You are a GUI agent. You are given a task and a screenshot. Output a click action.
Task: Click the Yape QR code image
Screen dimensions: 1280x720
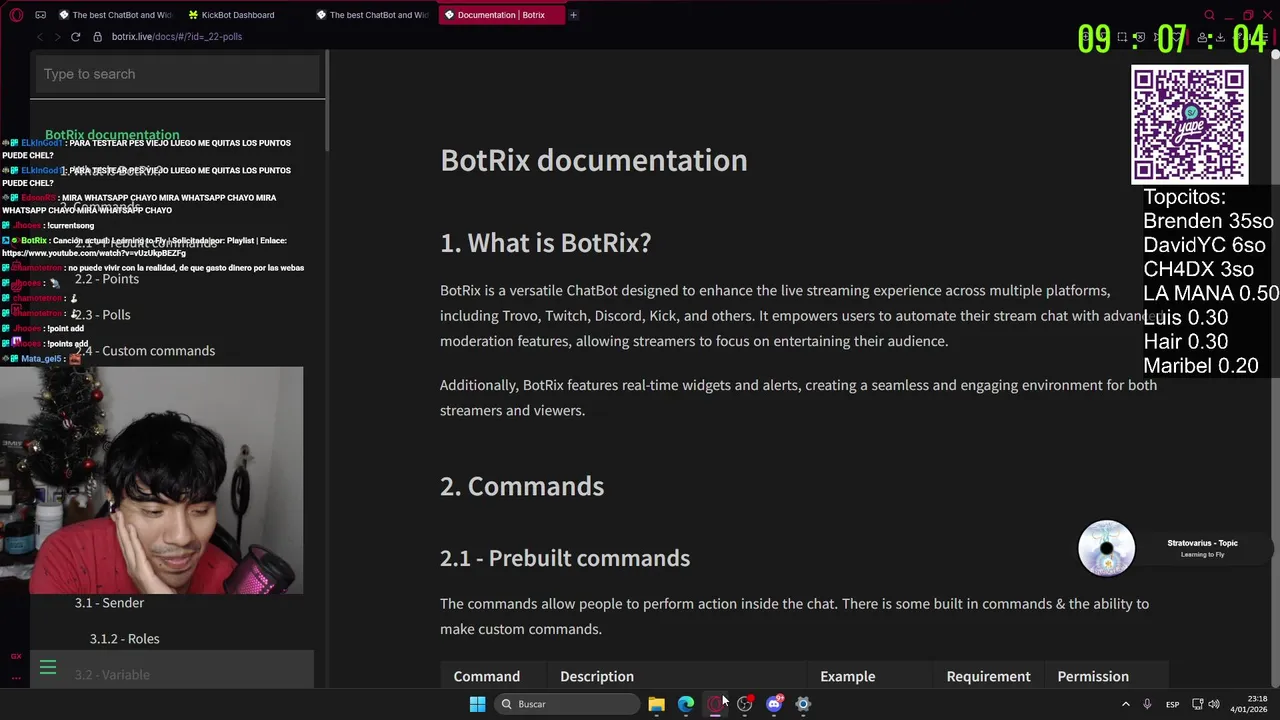[x=1190, y=125]
